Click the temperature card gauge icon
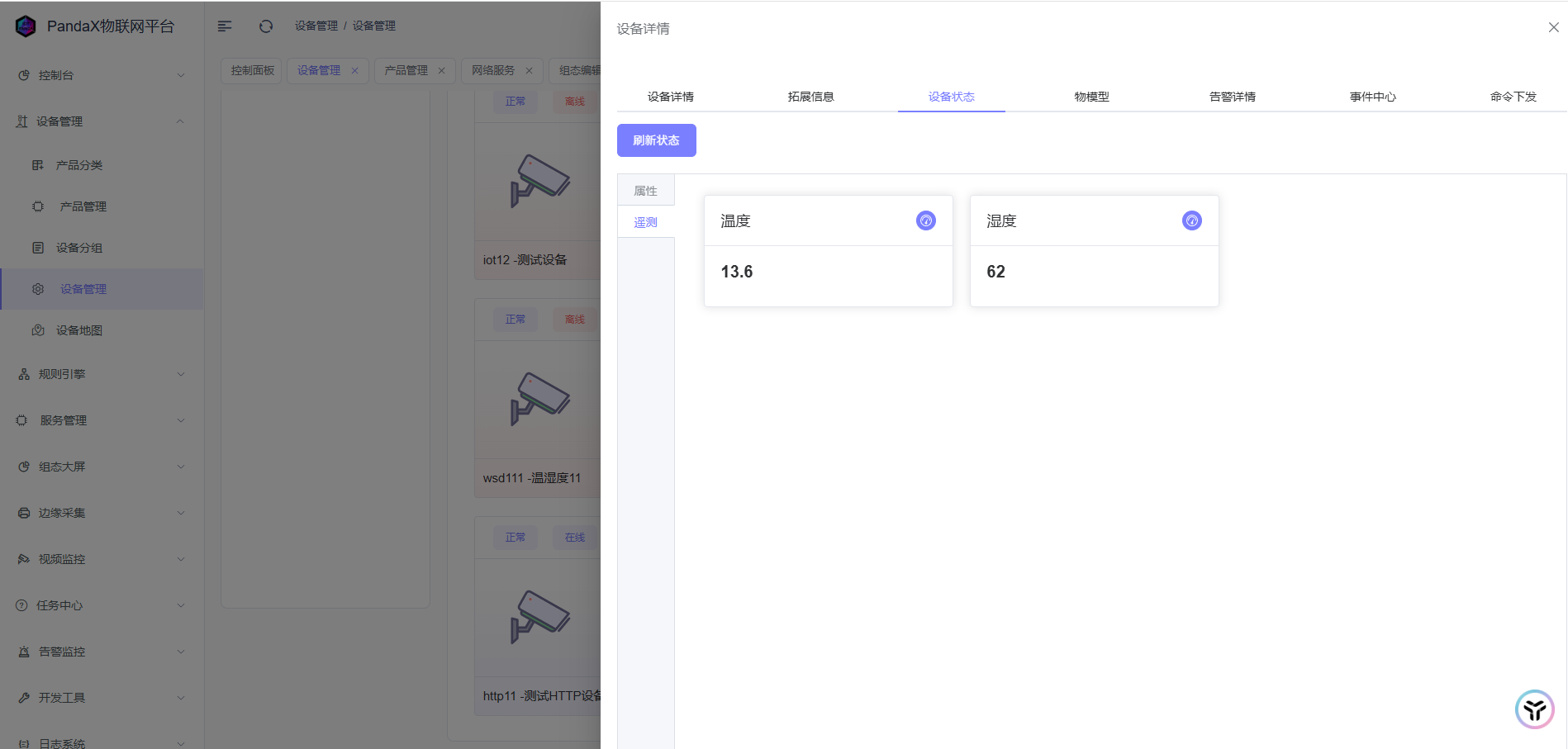The height and width of the screenshot is (749, 1568). 925,220
